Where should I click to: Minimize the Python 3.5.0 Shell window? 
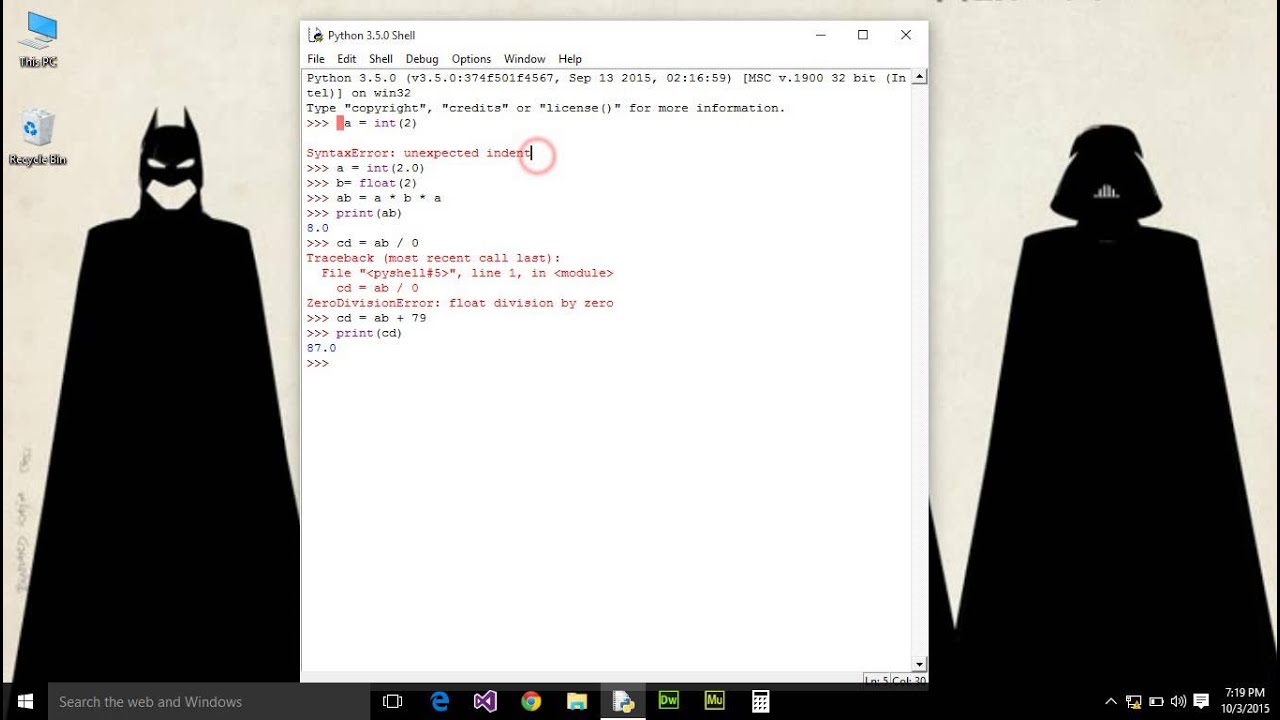pyautogui.click(x=819, y=35)
